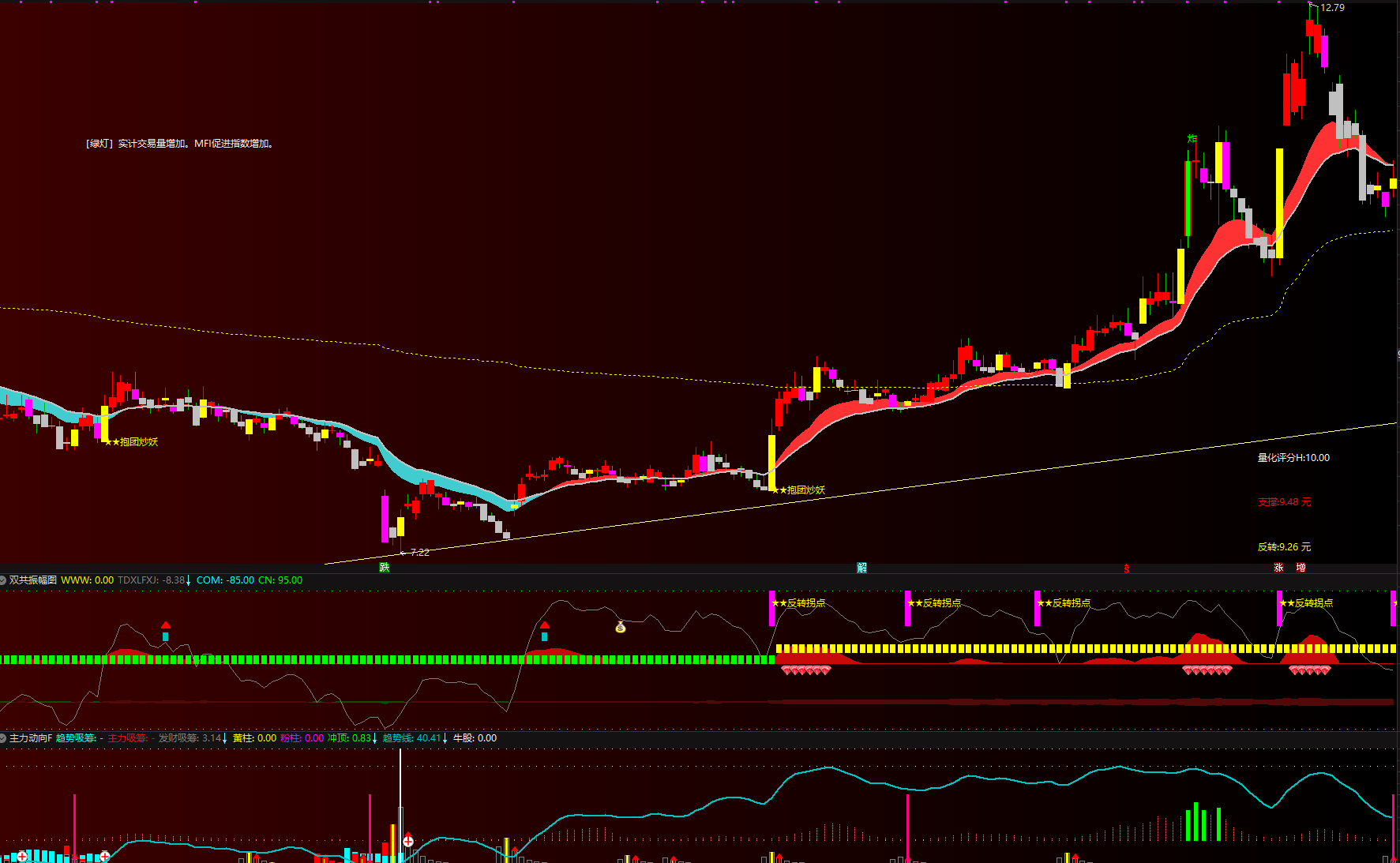Click the green 跌 event marker
Image resolution: width=1400 pixels, height=863 pixels.
(x=385, y=567)
